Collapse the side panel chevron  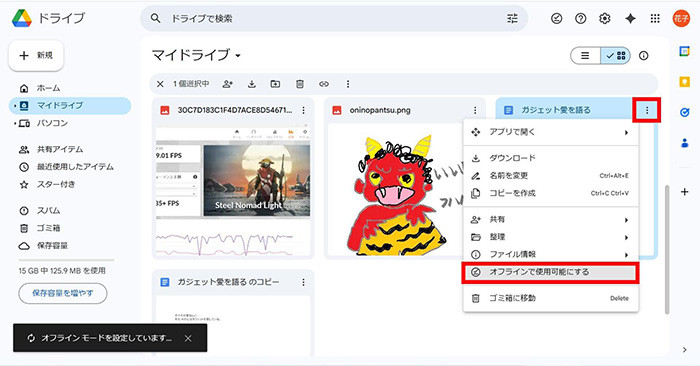(x=684, y=350)
